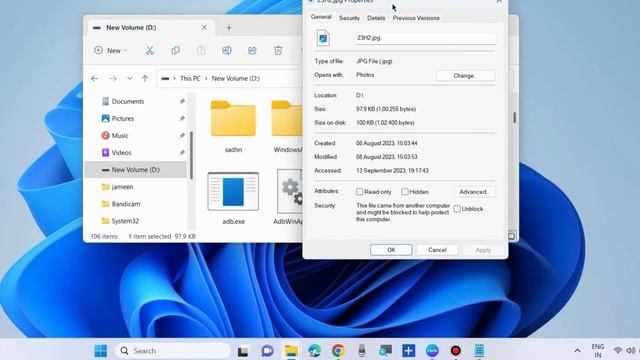Click the Change... button

pyautogui.click(x=465, y=76)
